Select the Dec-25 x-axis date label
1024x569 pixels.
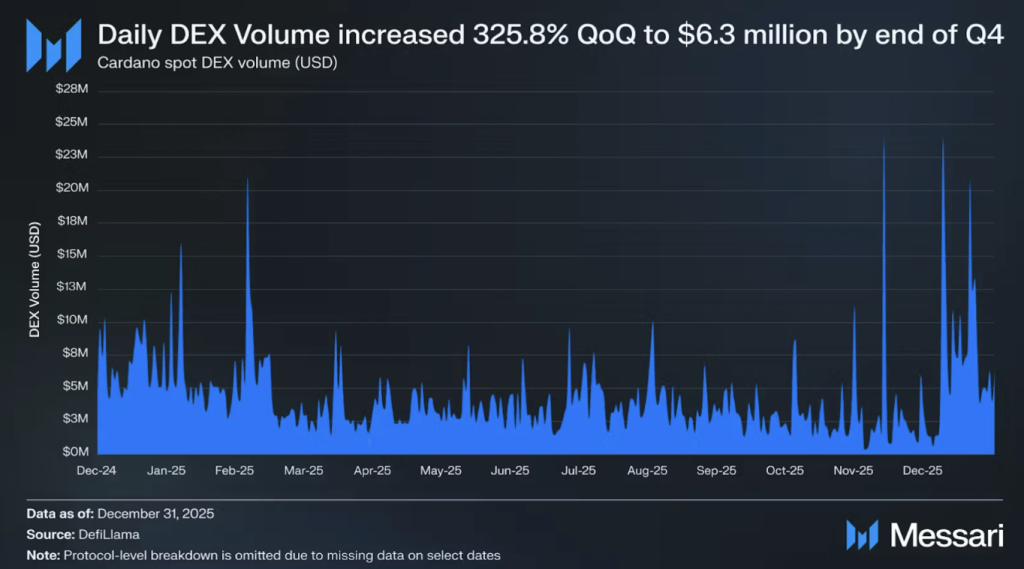pyautogui.click(x=922, y=469)
